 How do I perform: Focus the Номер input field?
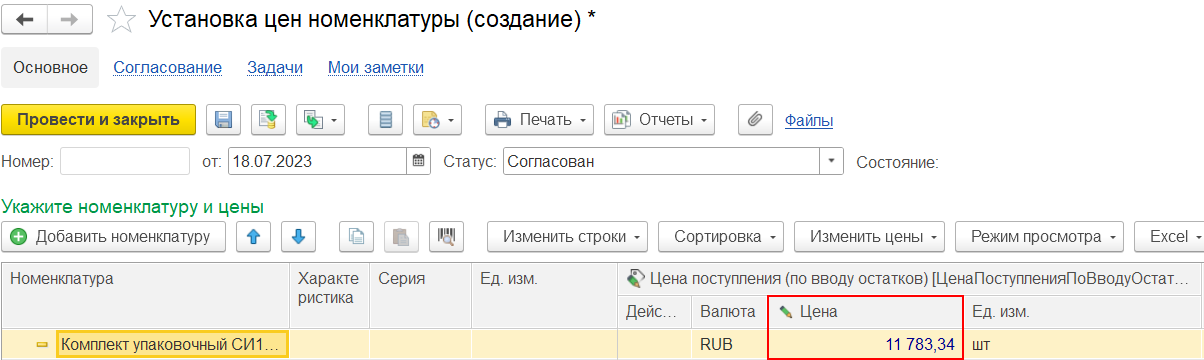(x=125, y=161)
